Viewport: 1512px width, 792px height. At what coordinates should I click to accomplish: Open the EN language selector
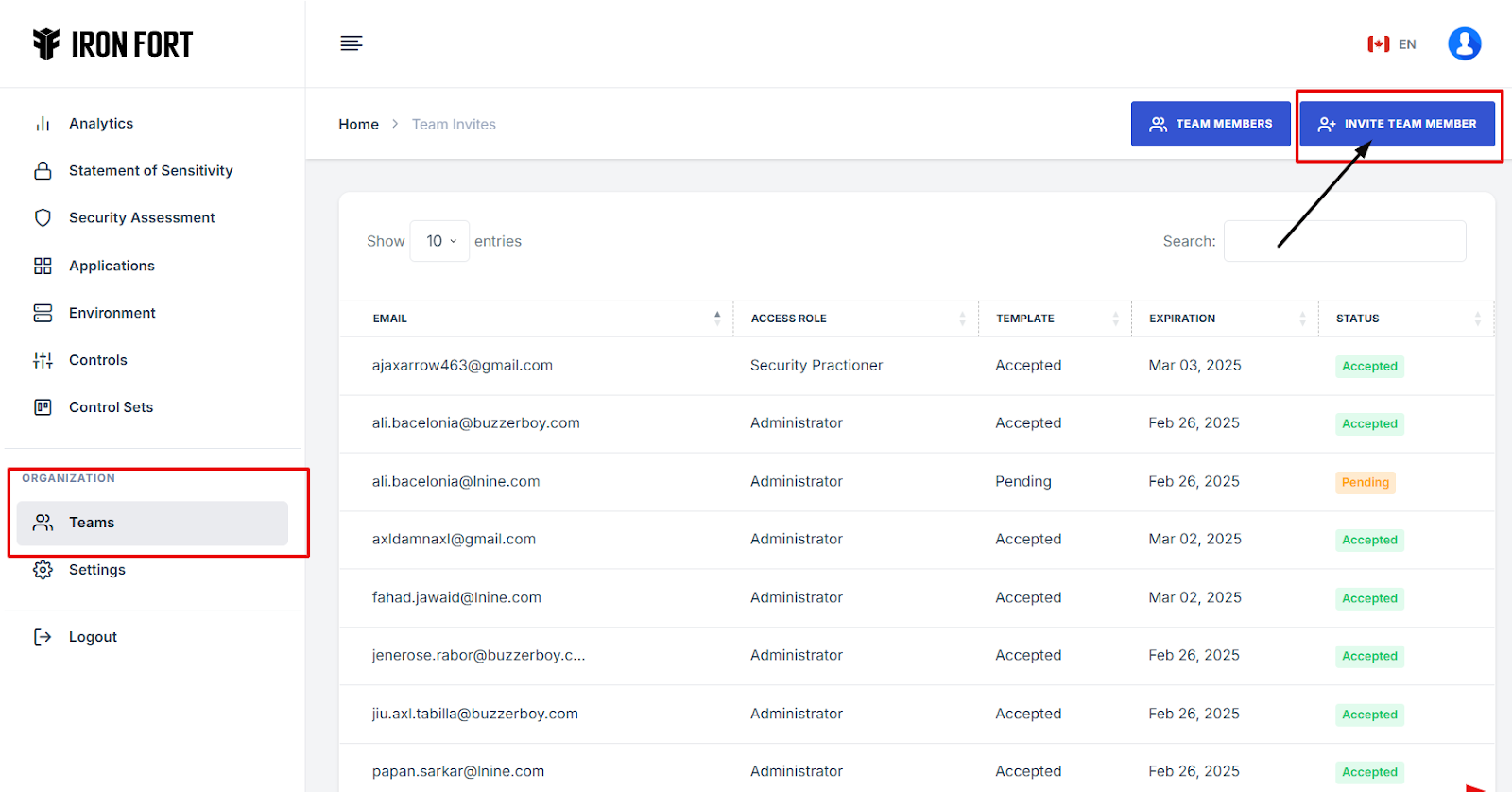pos(1392,44)
